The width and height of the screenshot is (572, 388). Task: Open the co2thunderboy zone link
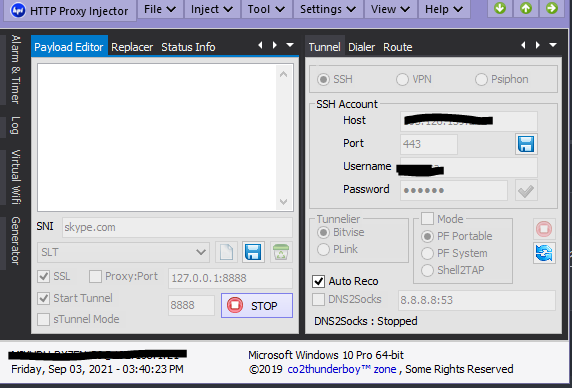(342, 369)
